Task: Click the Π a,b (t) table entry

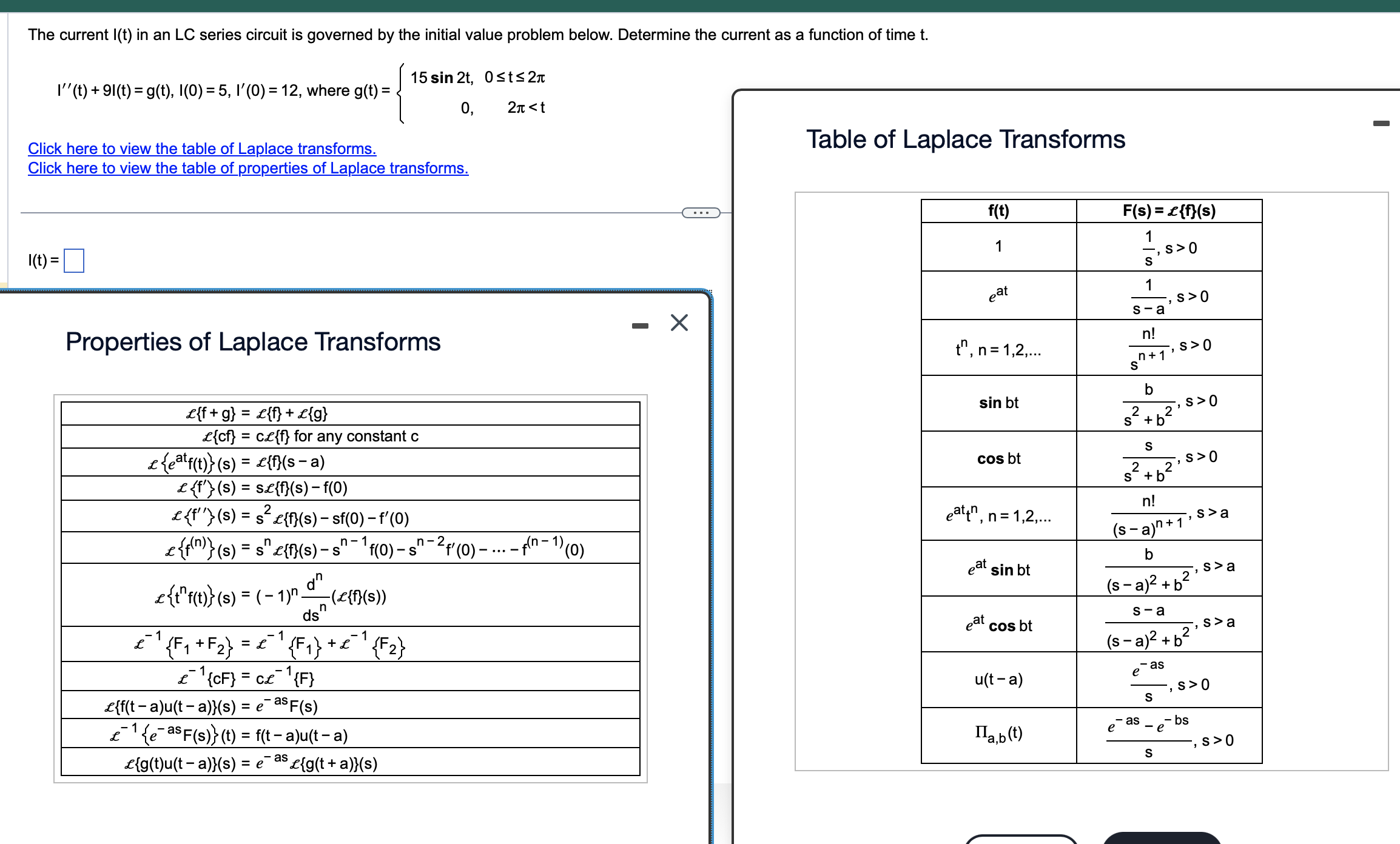Action: click(x=998, y=734)
